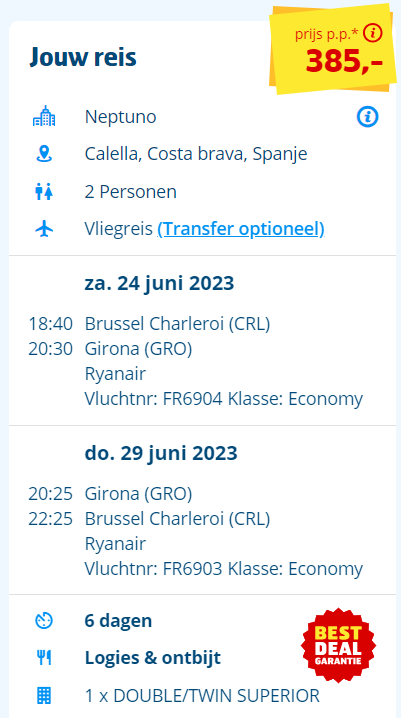Click the clock icon beside 6 dagen
This screenshot has width=401, height=718.
(x=44, y=621)
